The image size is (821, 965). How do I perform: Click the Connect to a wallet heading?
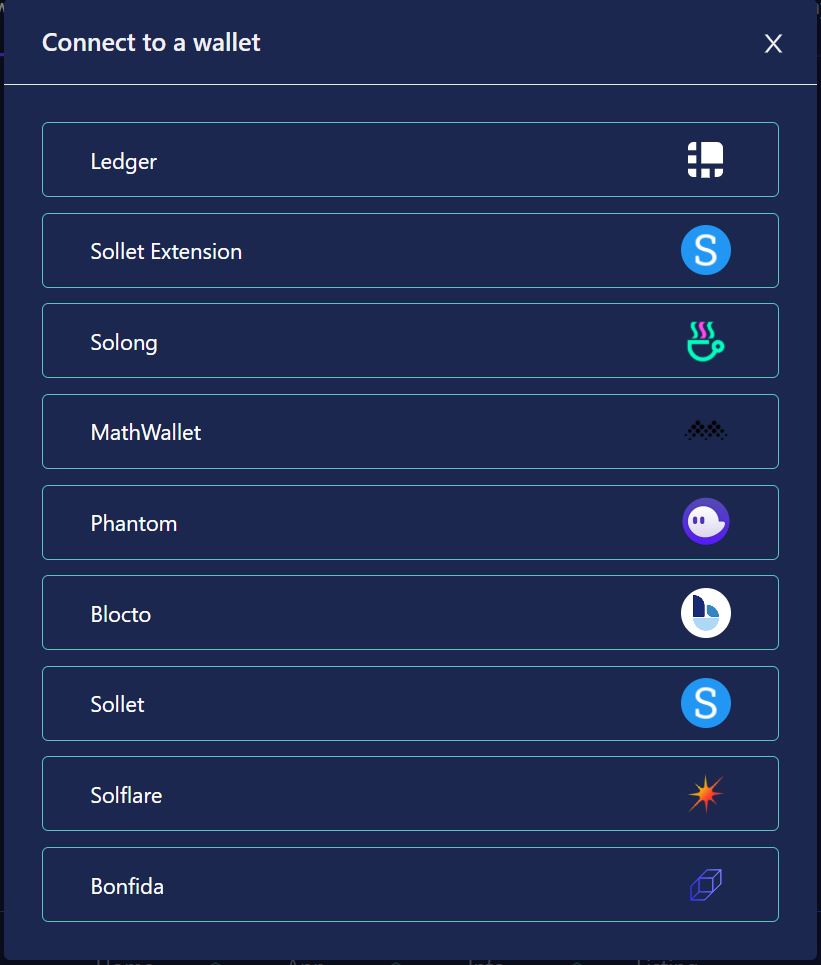click(151, 42)
